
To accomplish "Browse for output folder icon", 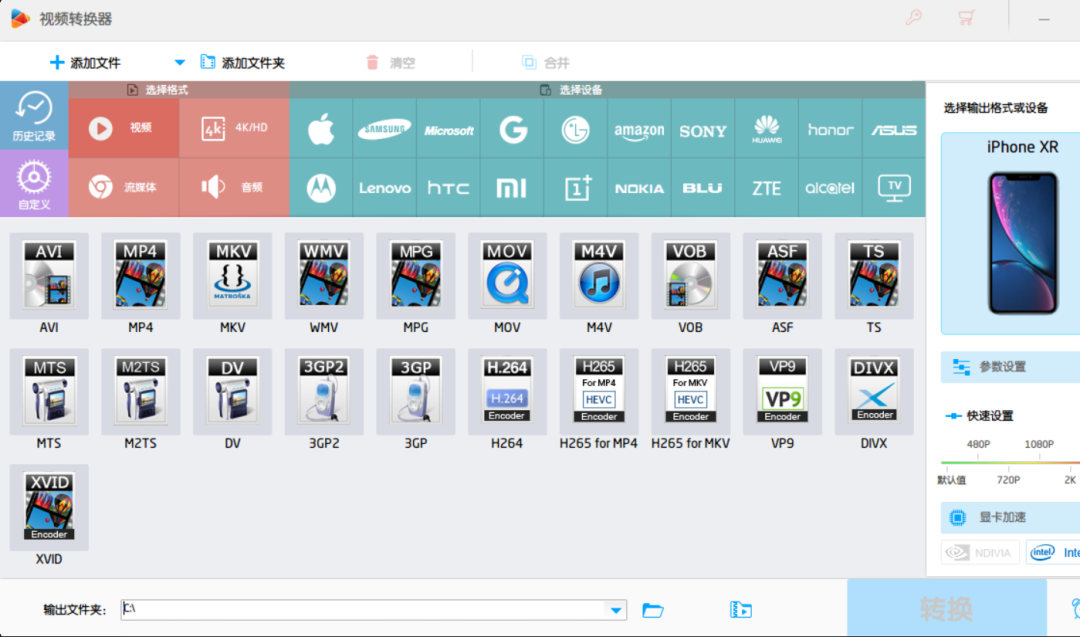I will tap(653, 610).
